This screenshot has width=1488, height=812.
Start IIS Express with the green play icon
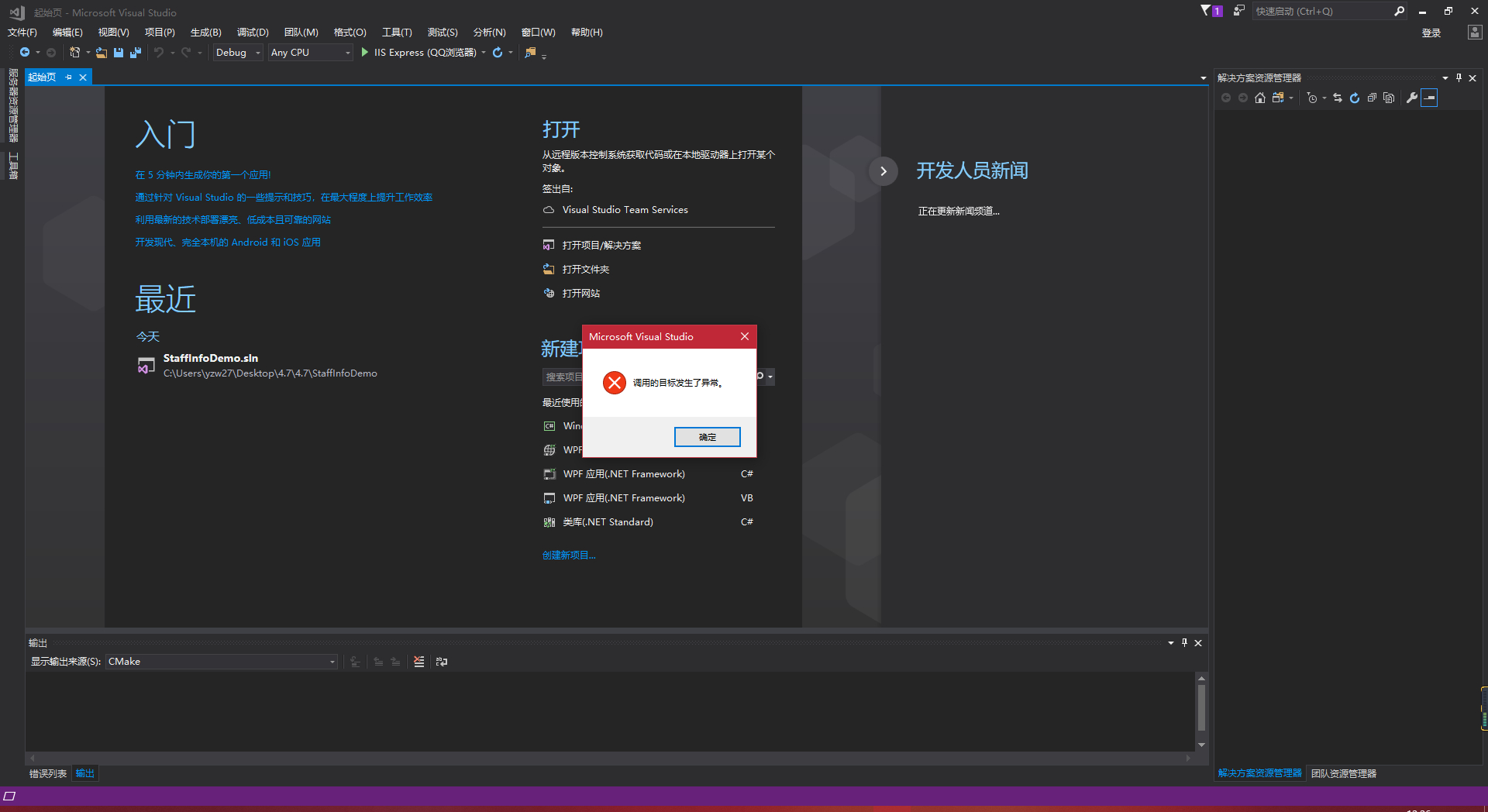pyautogui.click(x=365, y=53)
